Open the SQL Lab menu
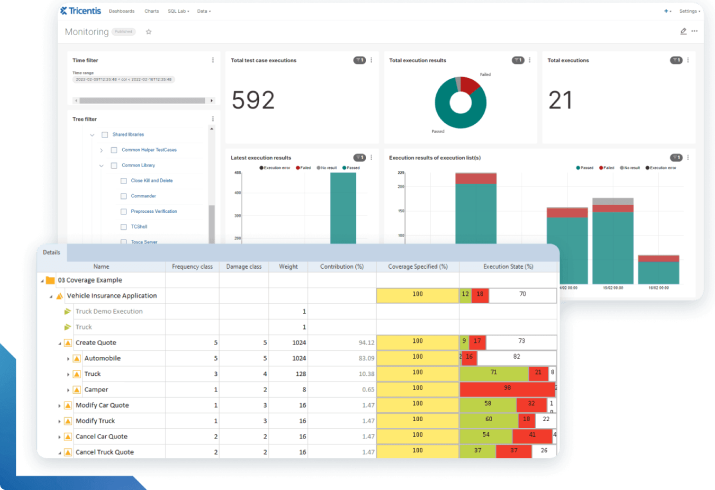The height and width of the screenshot is (490, 715). pyautogui.click(x=180, y=11)
